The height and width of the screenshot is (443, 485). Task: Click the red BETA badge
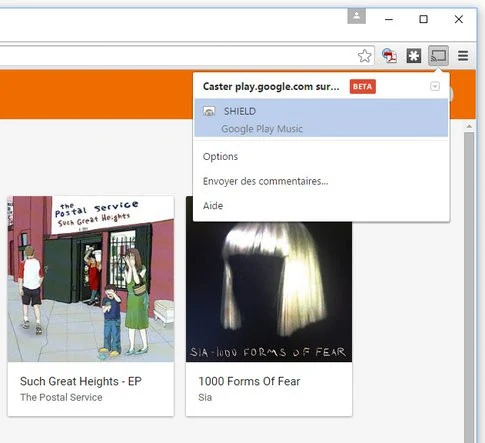[363, 87]
